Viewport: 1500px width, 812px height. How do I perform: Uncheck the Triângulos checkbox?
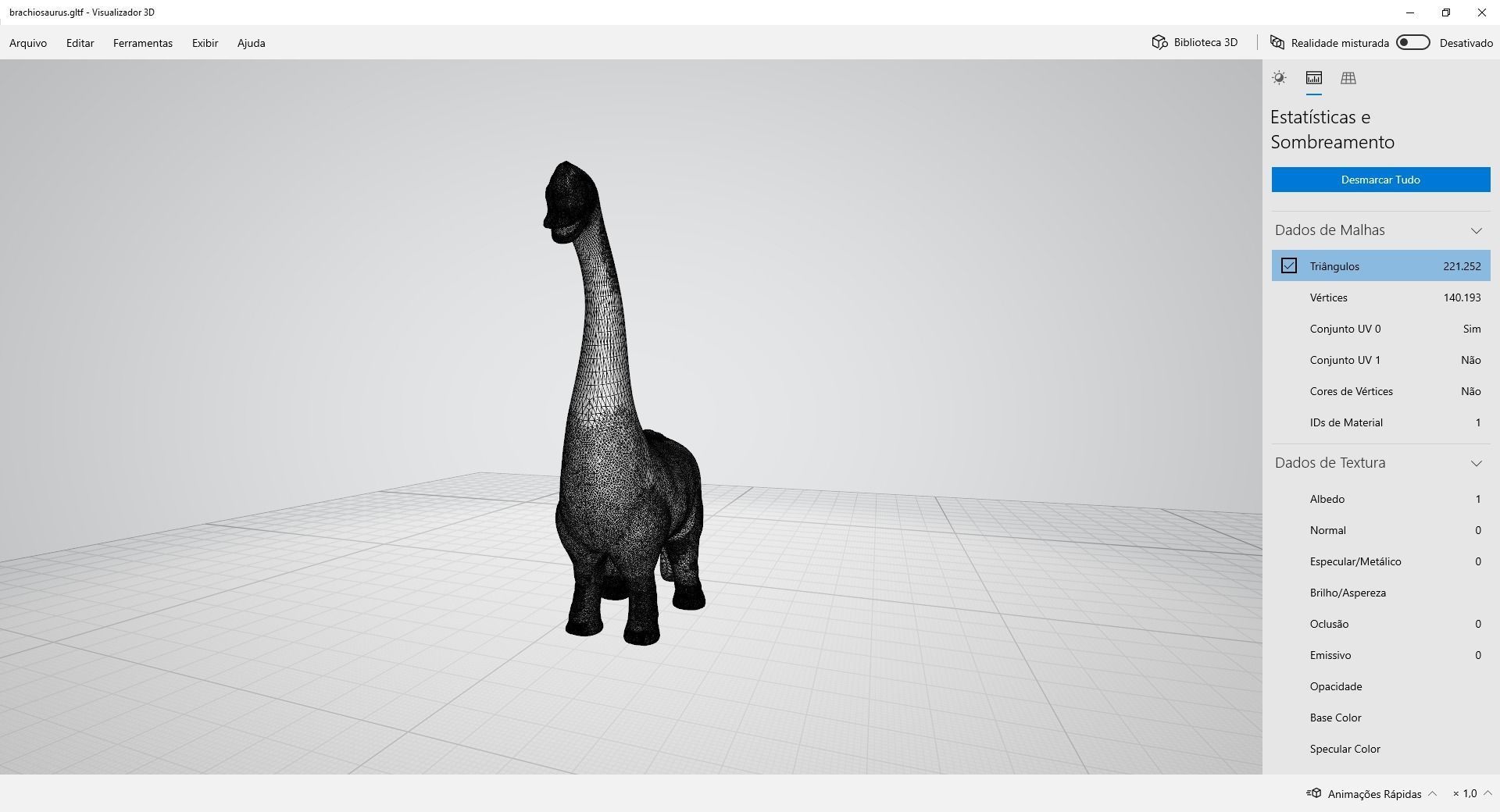[x=1289, y=266]
